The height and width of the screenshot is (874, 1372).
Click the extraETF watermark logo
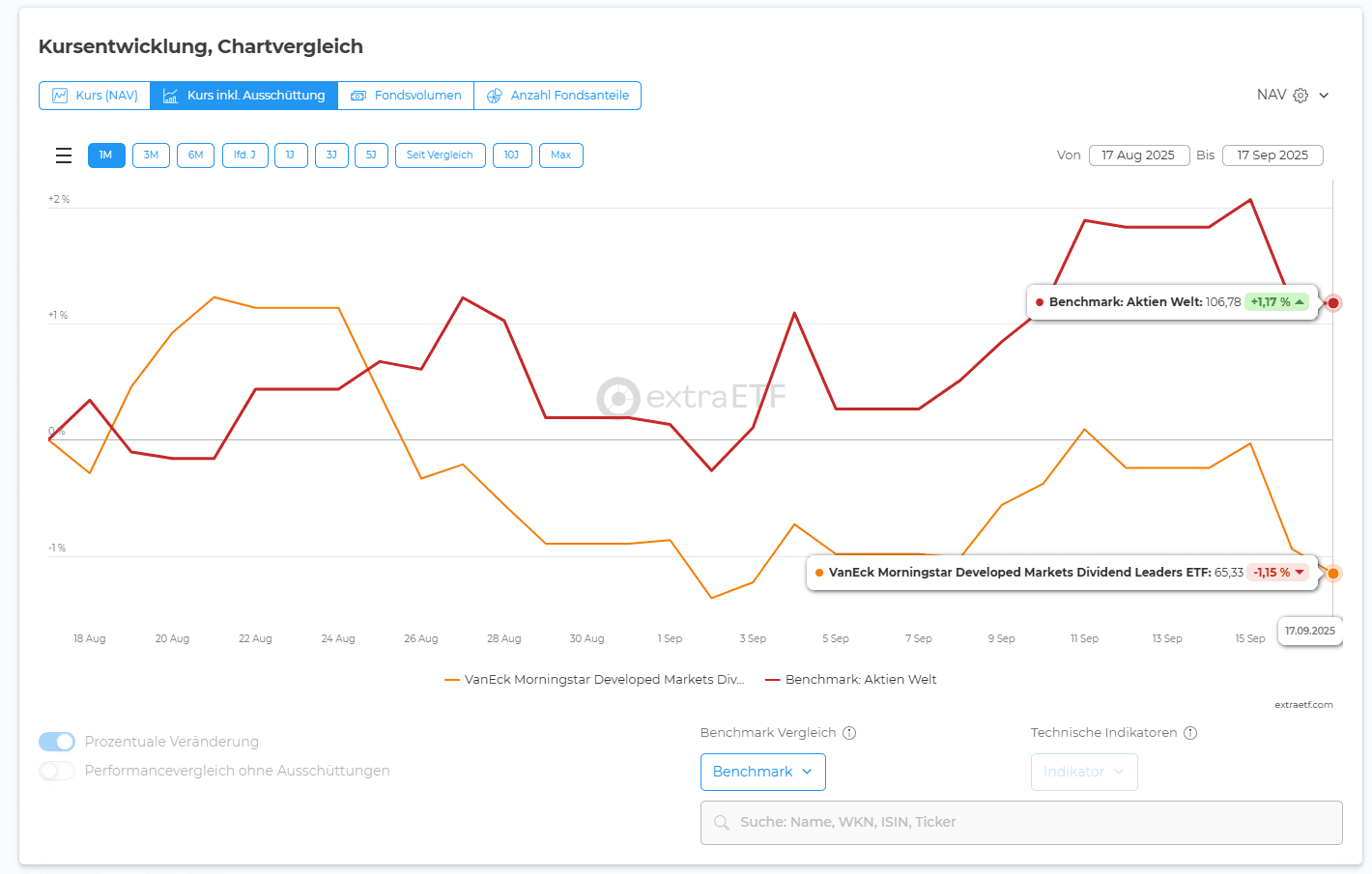click(x=618, y=397)
